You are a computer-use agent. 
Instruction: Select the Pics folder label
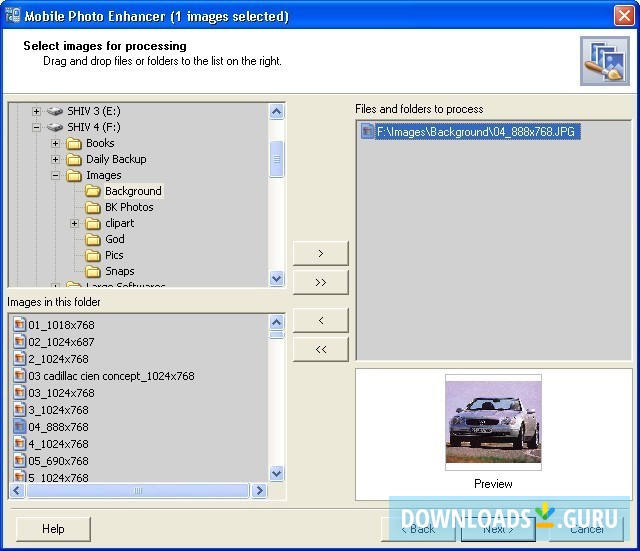point(114,256)
